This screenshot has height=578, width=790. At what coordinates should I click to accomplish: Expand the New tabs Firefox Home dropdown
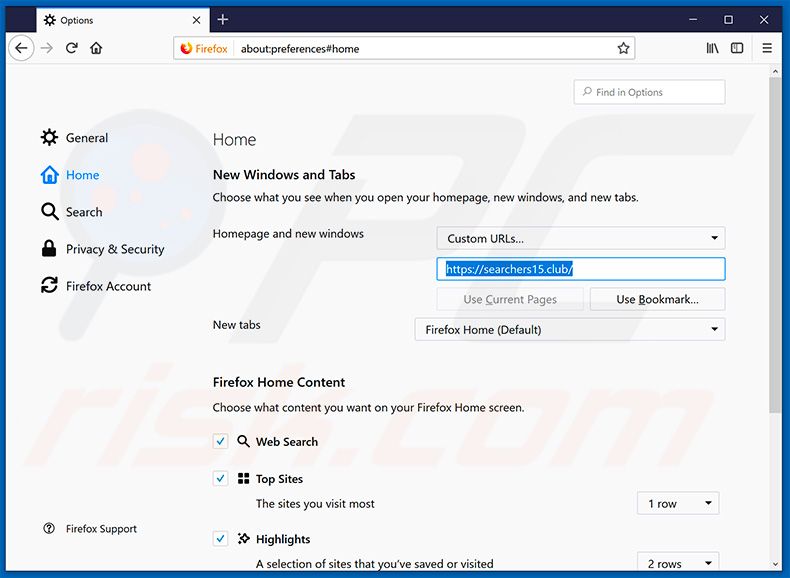pyautogui.click(x=570, y=330)
